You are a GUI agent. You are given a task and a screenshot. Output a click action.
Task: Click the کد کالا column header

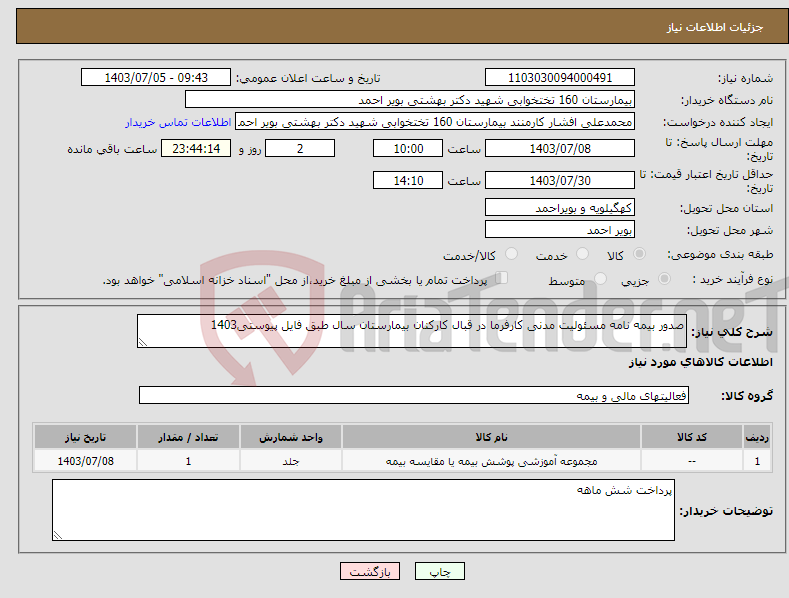(692, 437)
